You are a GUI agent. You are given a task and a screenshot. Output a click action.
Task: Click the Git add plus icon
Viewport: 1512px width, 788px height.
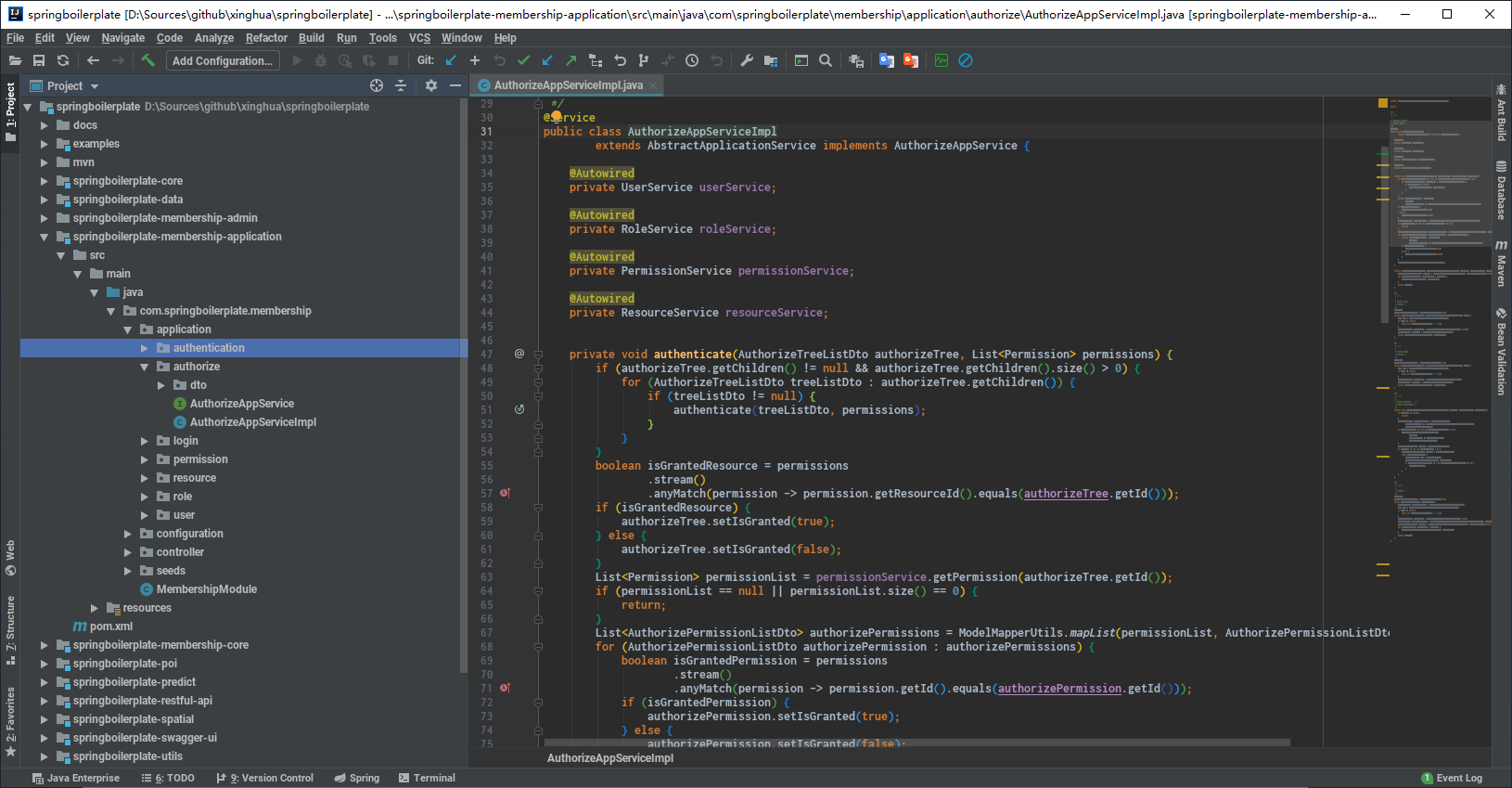pyautogui.click(x=475, y=60)
